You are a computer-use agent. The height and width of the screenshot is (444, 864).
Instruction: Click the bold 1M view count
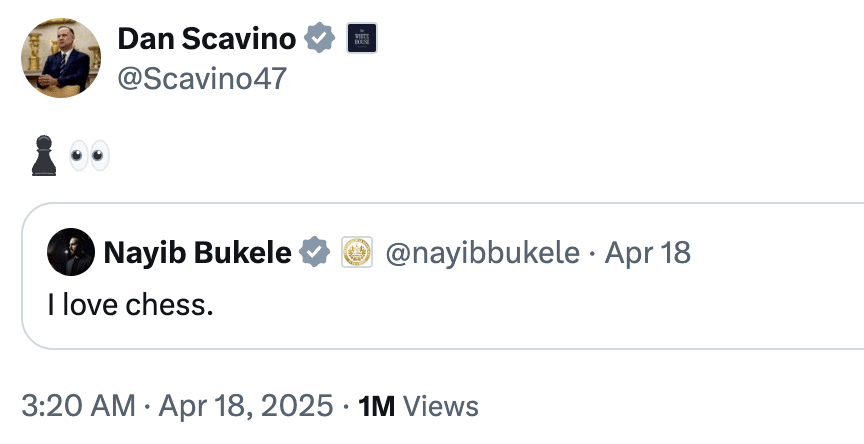[x=377, y=406]
